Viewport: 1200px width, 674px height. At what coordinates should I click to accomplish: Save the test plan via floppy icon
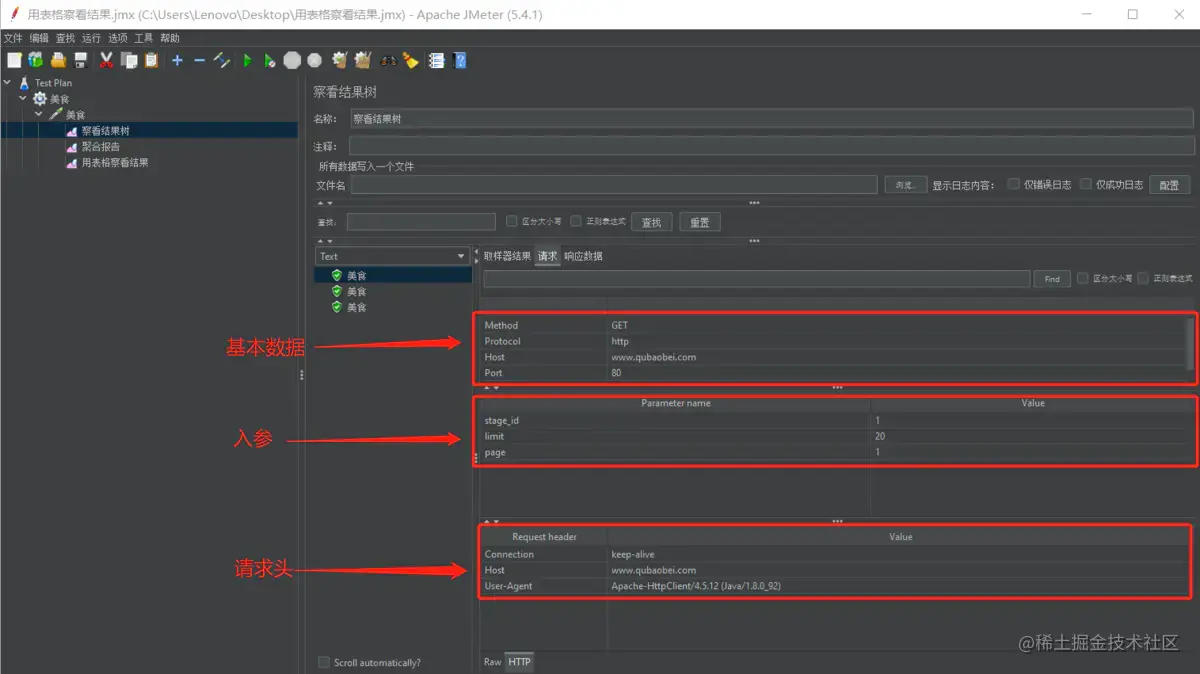pos(81,60)
